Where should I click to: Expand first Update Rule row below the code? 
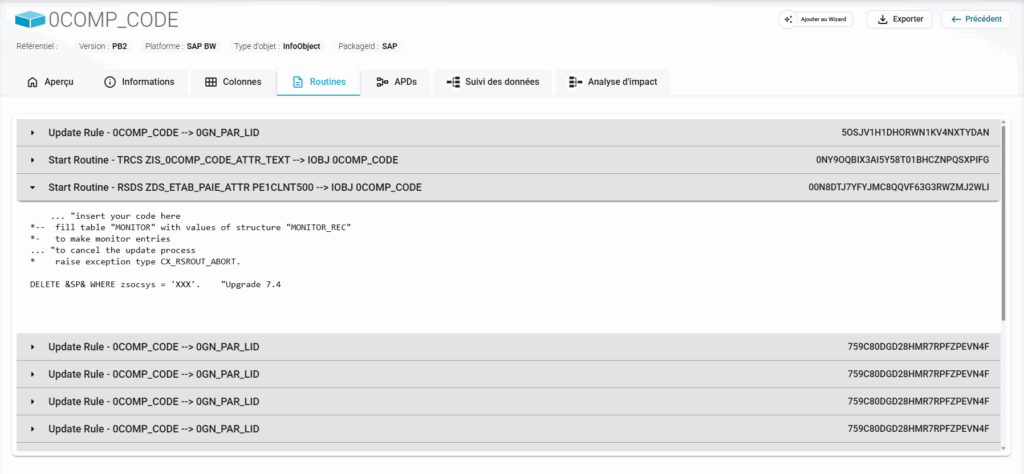coord(508,347)
